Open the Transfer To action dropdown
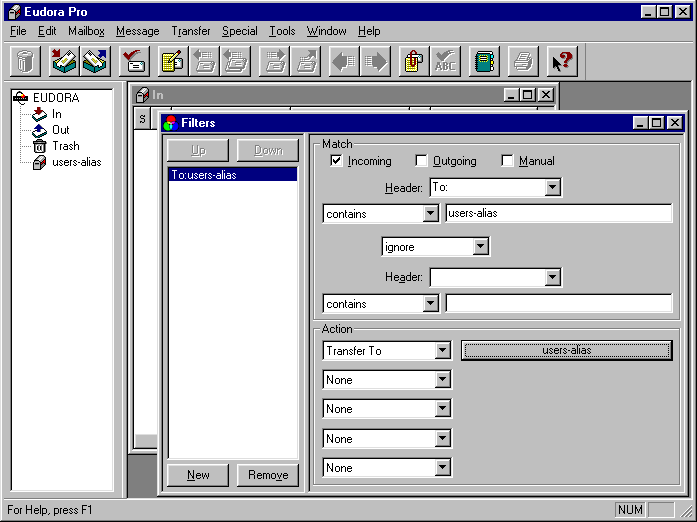 tap(442, 351)
